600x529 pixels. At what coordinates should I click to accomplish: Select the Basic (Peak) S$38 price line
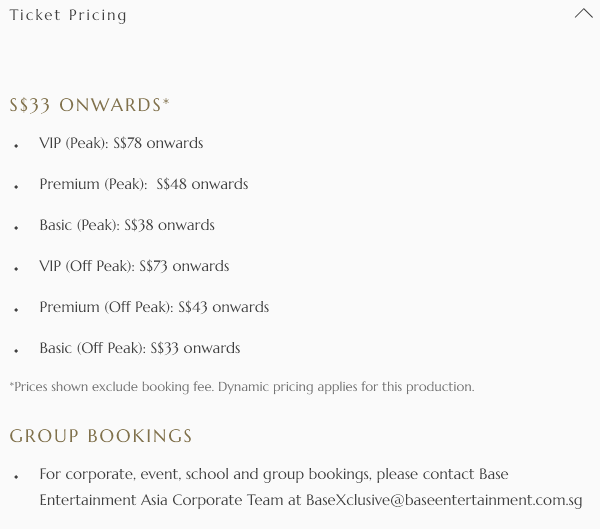[127, 225]
